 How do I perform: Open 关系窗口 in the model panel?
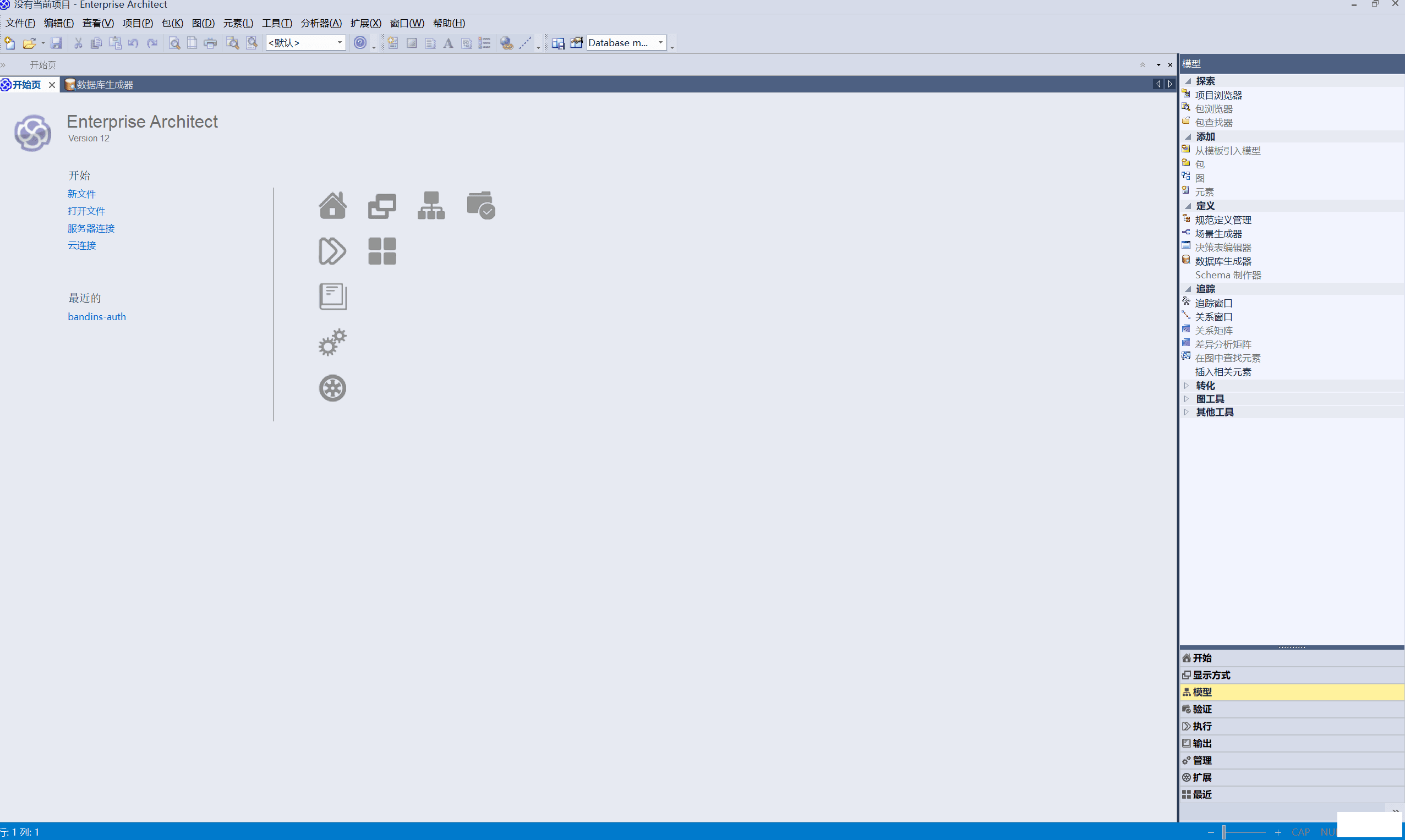(1213, 317)
